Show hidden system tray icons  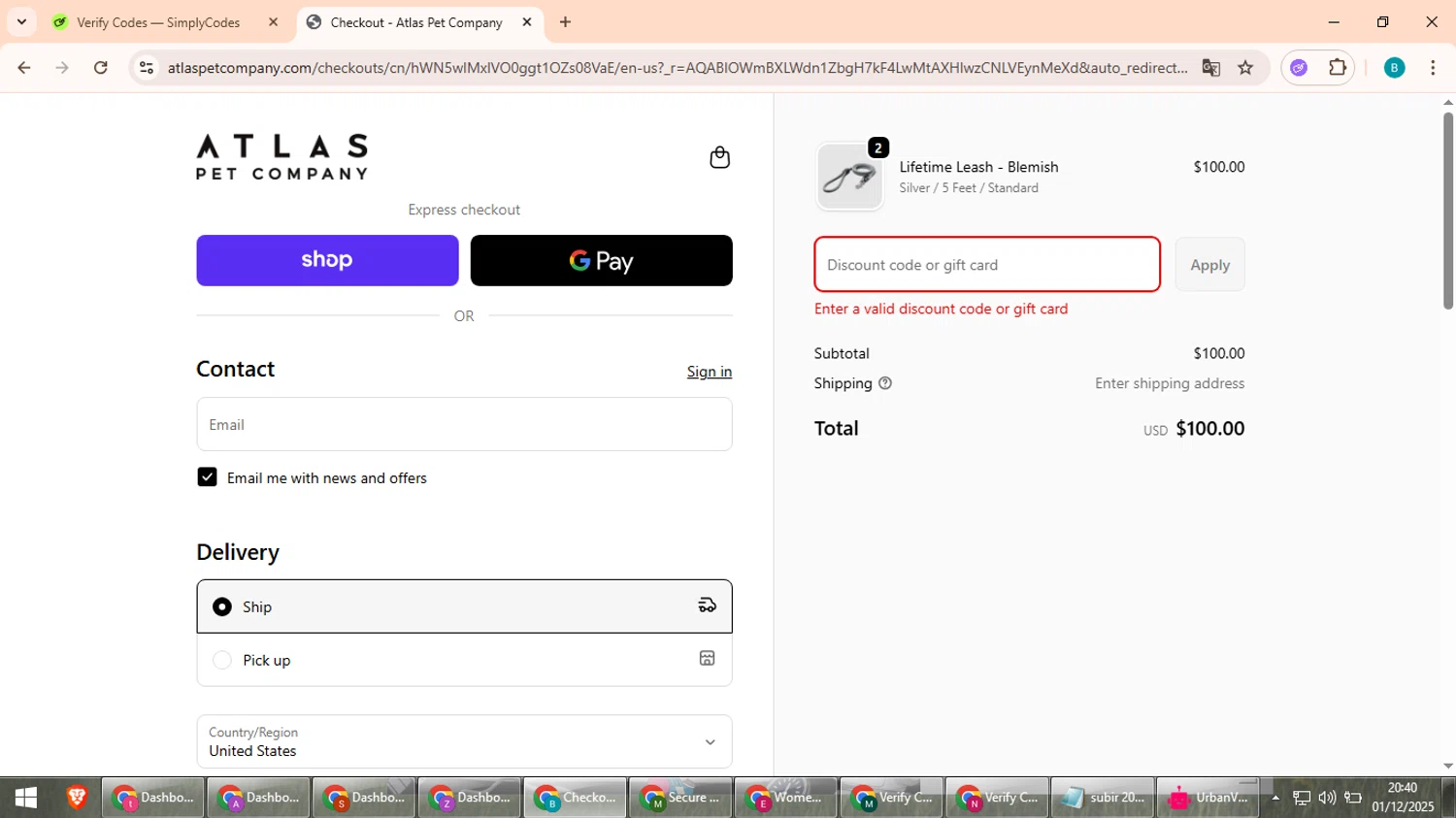pos(1275,798)
